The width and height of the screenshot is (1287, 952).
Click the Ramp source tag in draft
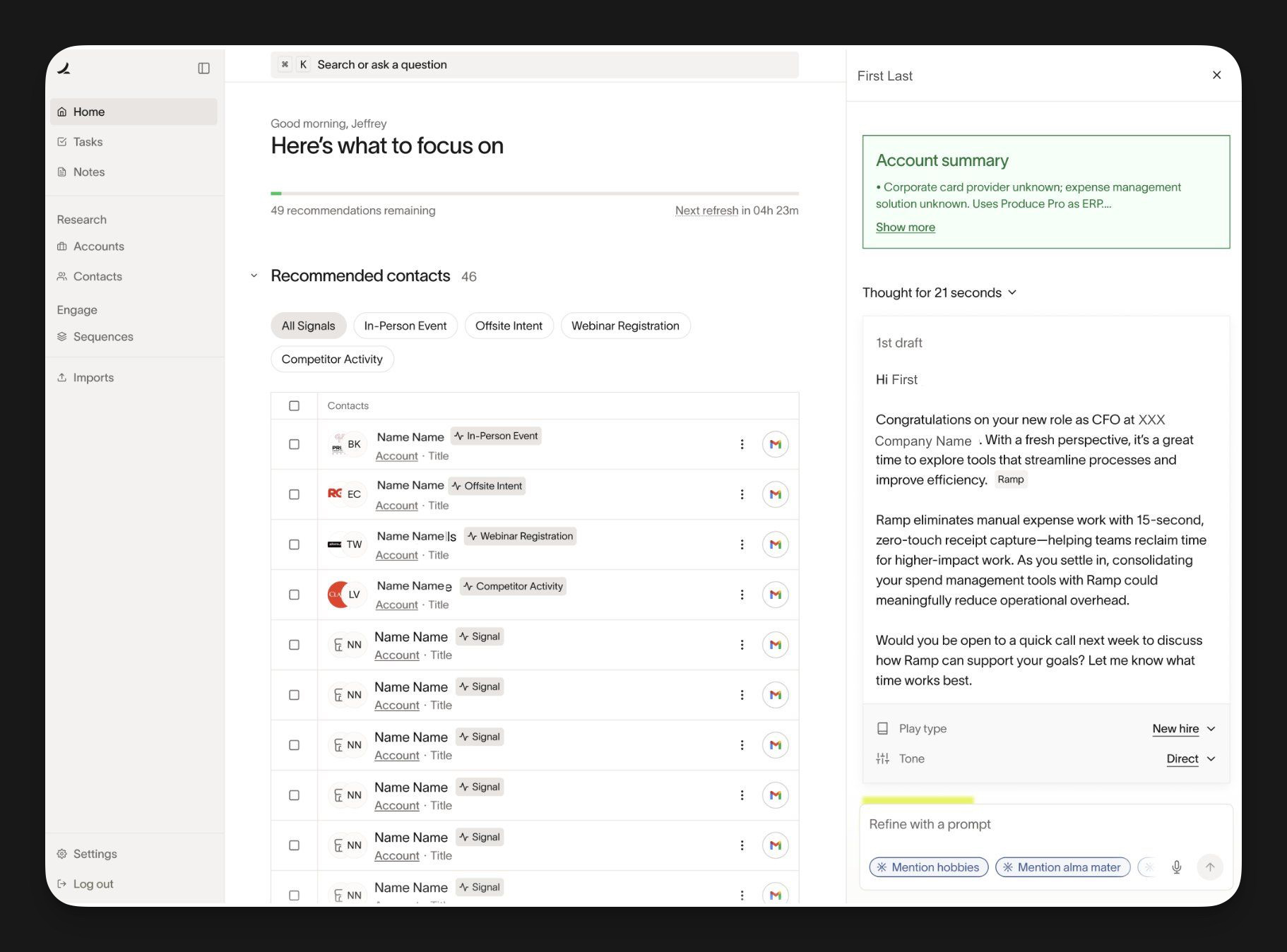pyautogui.click(x=1010, y=480)
